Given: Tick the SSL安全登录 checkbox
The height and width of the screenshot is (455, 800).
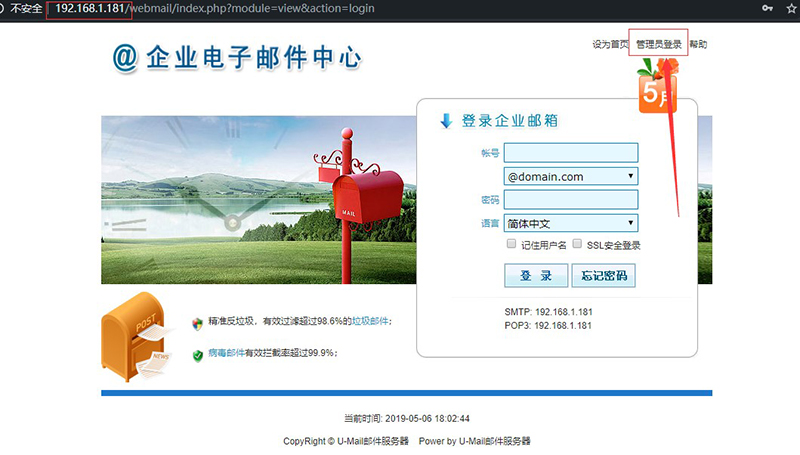Looking at the screenshot, I should tap(577, 244).
